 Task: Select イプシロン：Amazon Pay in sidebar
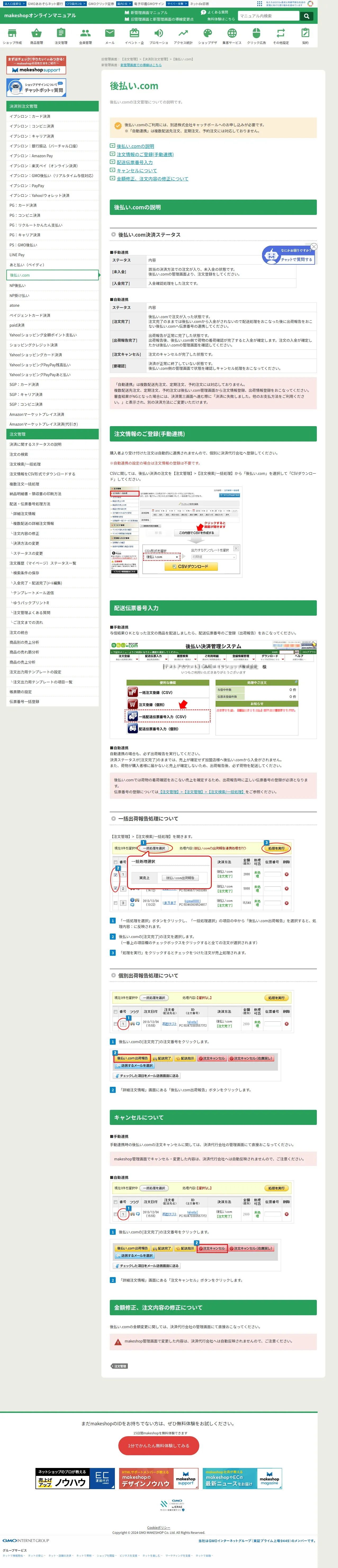[52, 156]
